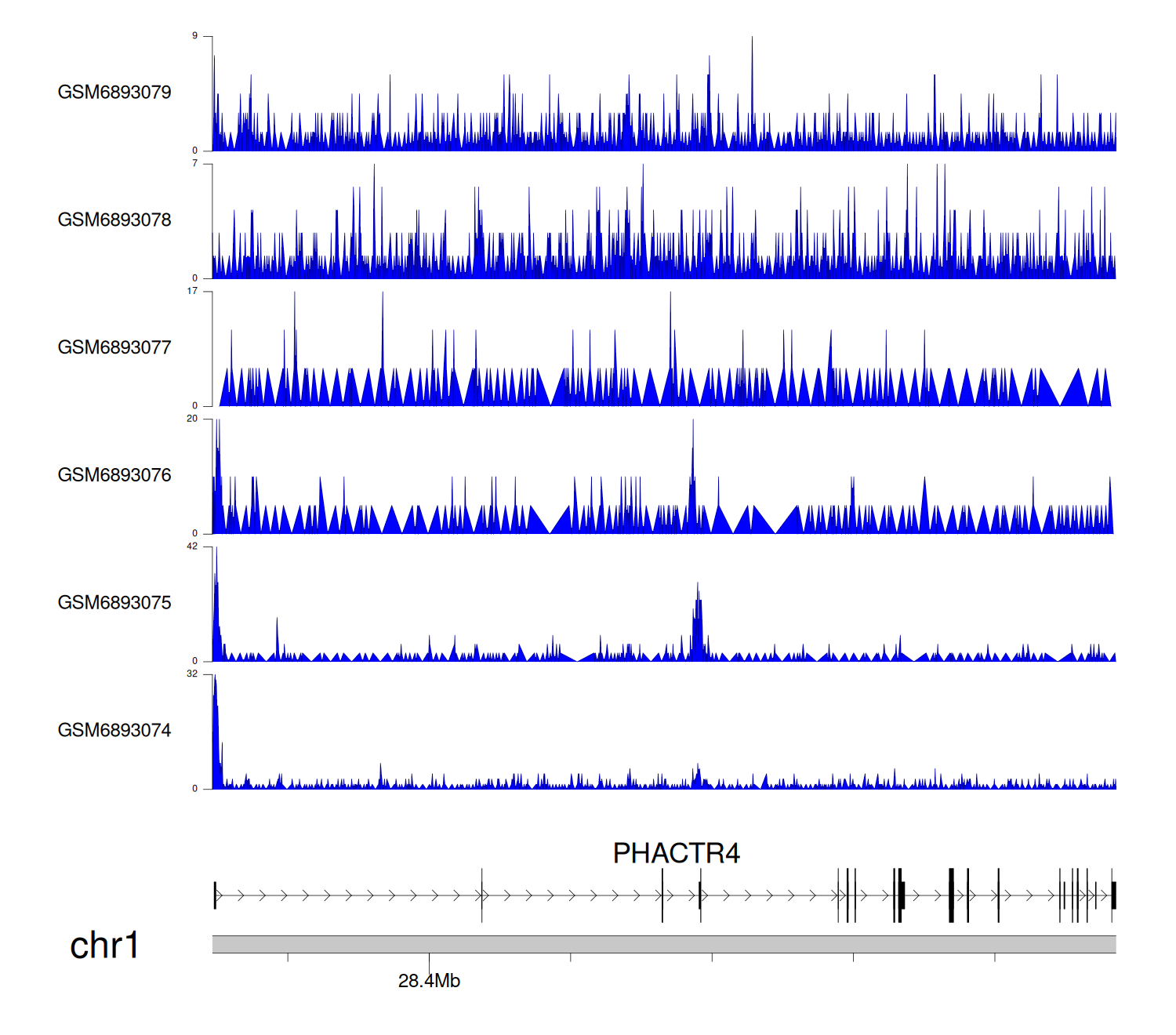1176x1035 pixels.
Task: Click the last exon at PHACTR4's right end
Action: [1113, 895]
